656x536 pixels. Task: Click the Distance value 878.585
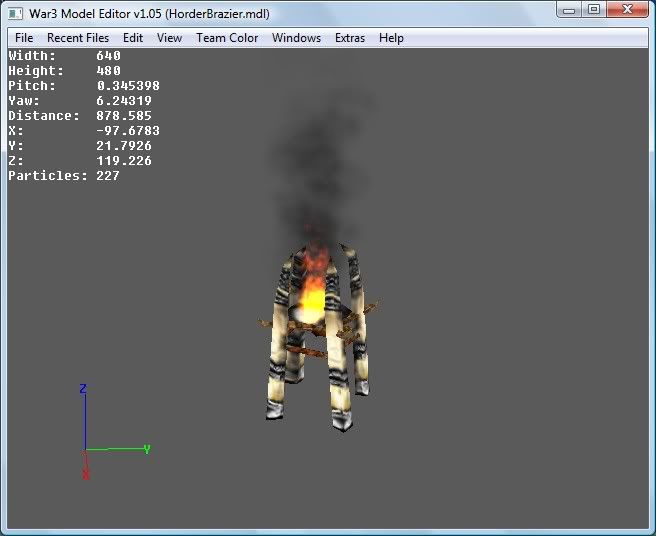pos(124,116)
